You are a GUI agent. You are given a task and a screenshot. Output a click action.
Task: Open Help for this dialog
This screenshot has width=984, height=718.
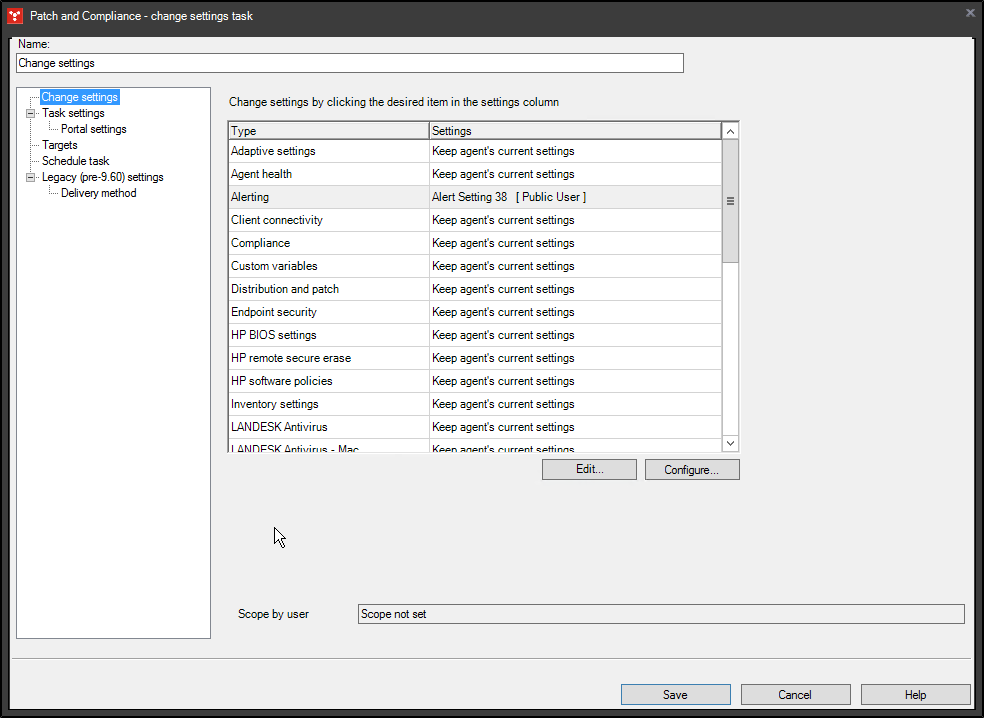(x=915, y=695)
